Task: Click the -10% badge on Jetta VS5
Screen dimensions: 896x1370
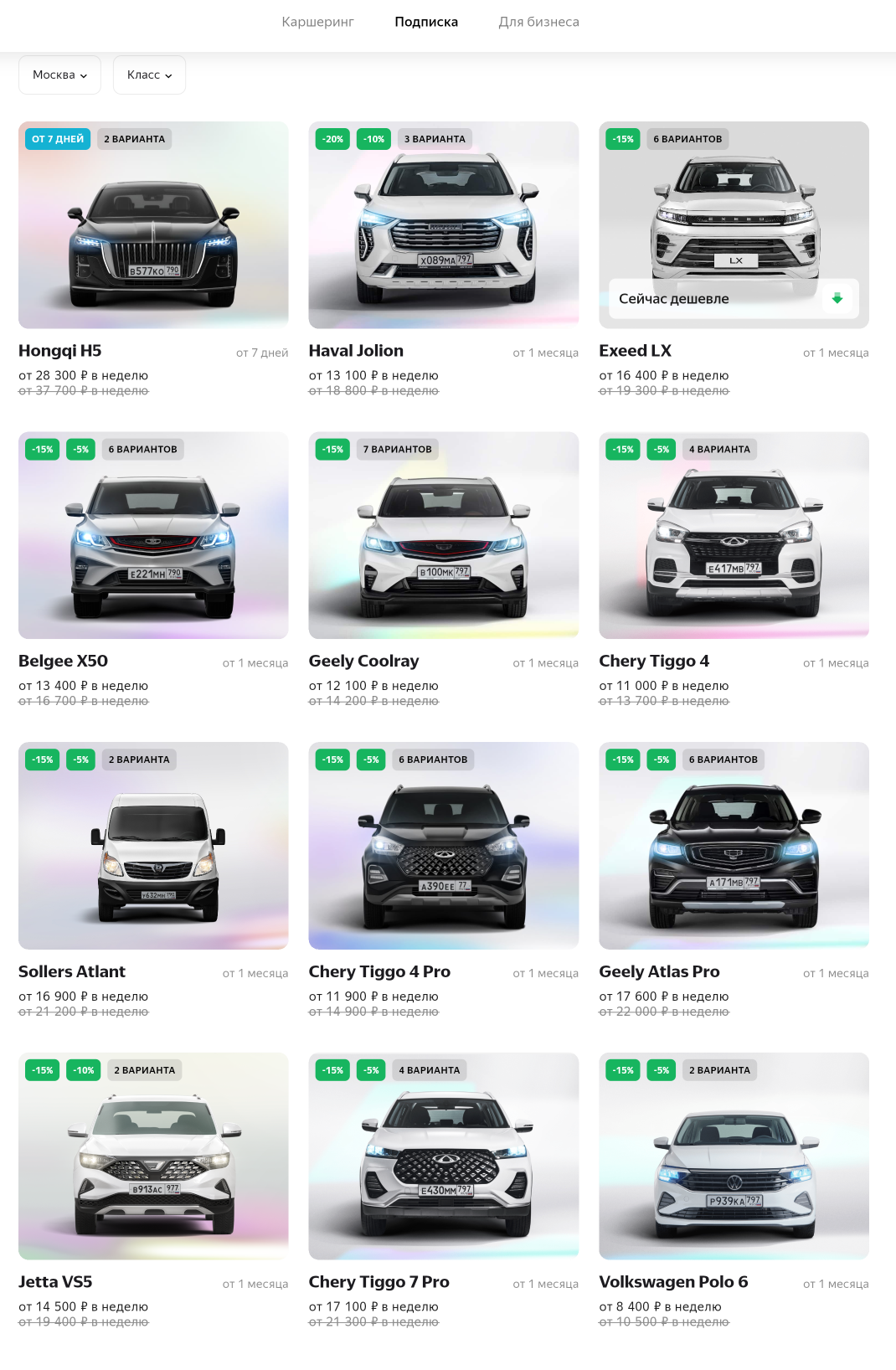Action: (84, 1070)
